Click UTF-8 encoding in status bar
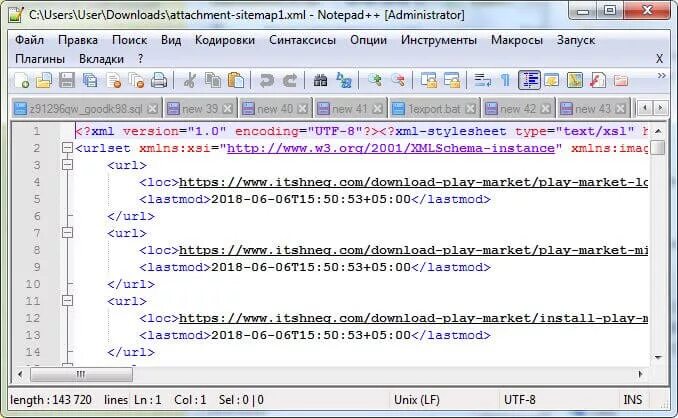This screenshot has width=678, height=418. (520, 400)
